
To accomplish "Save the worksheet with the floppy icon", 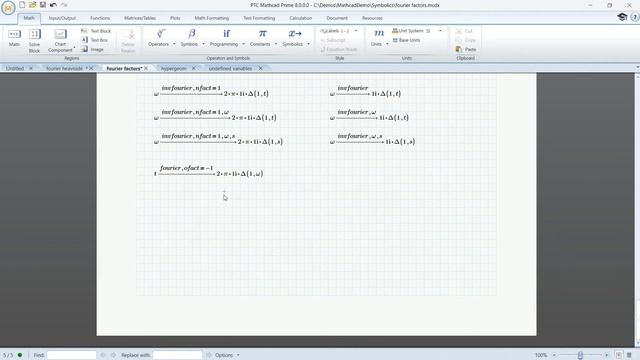I will 43,5.
